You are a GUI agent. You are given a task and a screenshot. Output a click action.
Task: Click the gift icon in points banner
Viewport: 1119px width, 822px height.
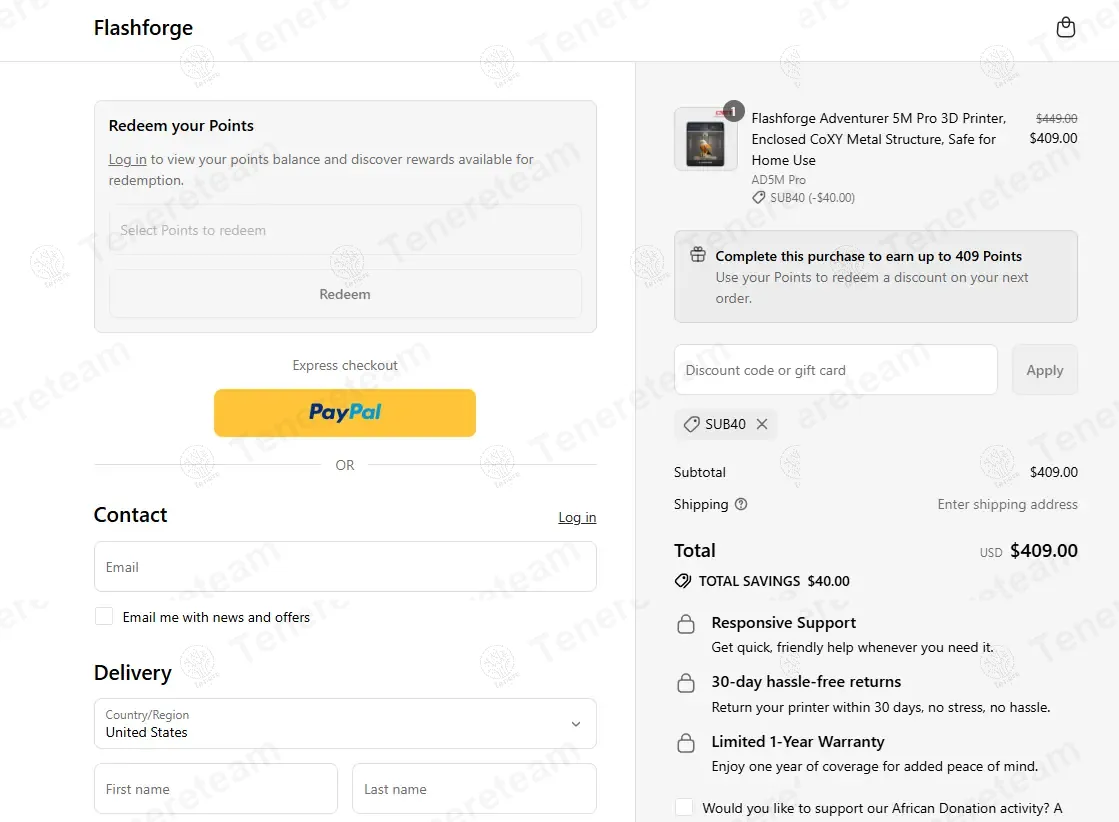click(698, 256)
